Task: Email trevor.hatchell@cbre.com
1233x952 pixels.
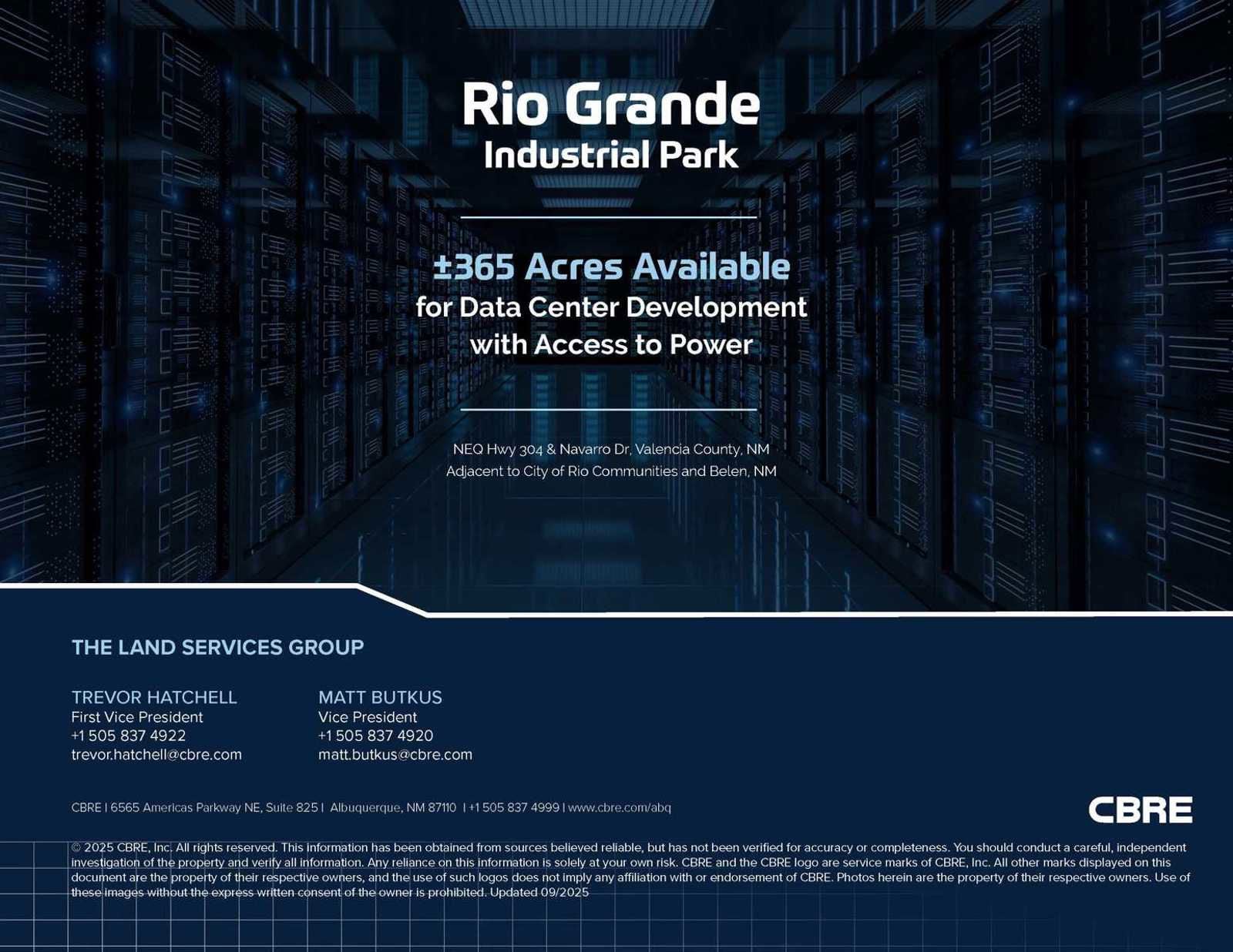Action: (x=156, y=755)
